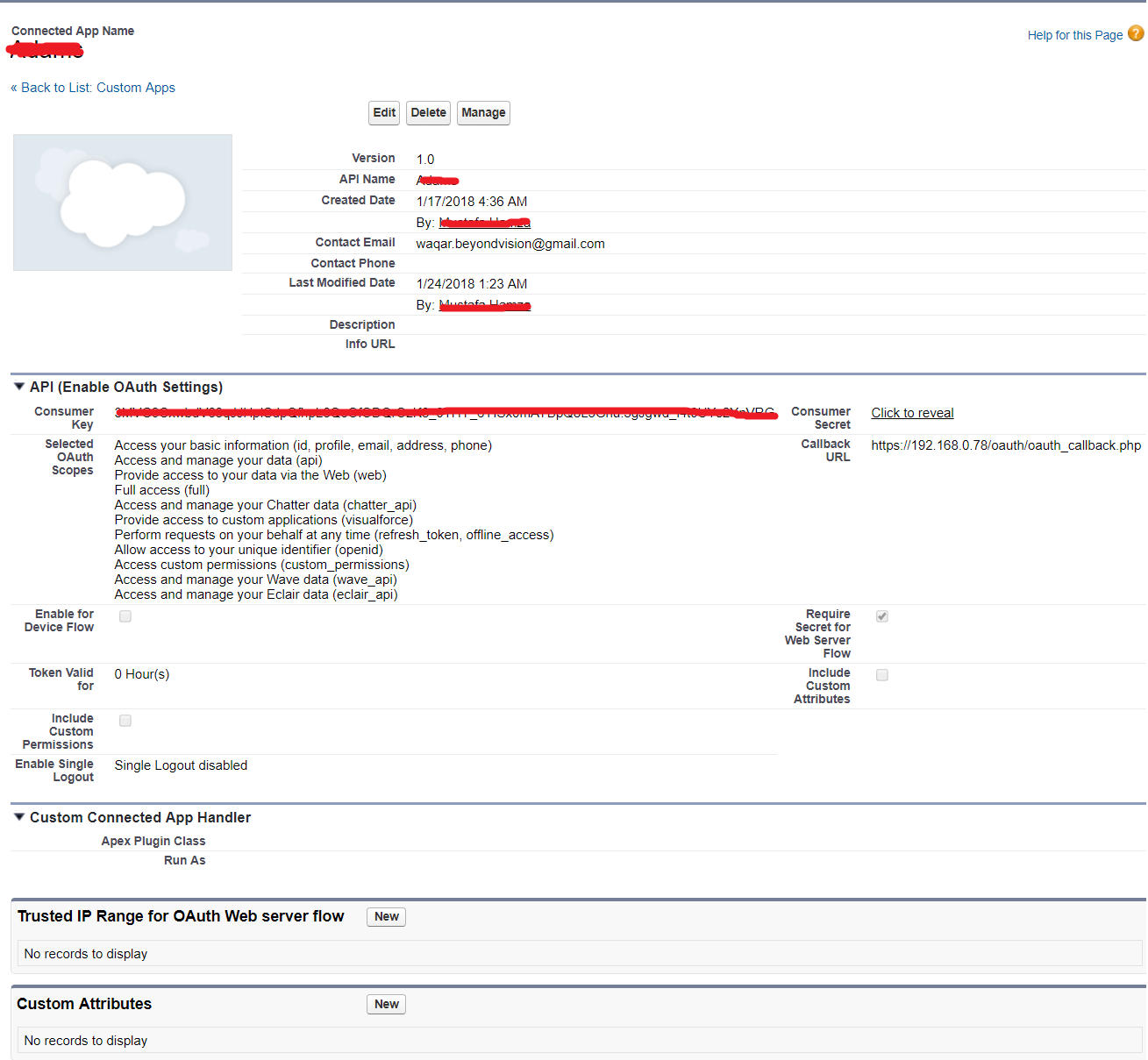Click the Callback URL value text
Screen dimensions: 1148x1060
[1006, 445]
